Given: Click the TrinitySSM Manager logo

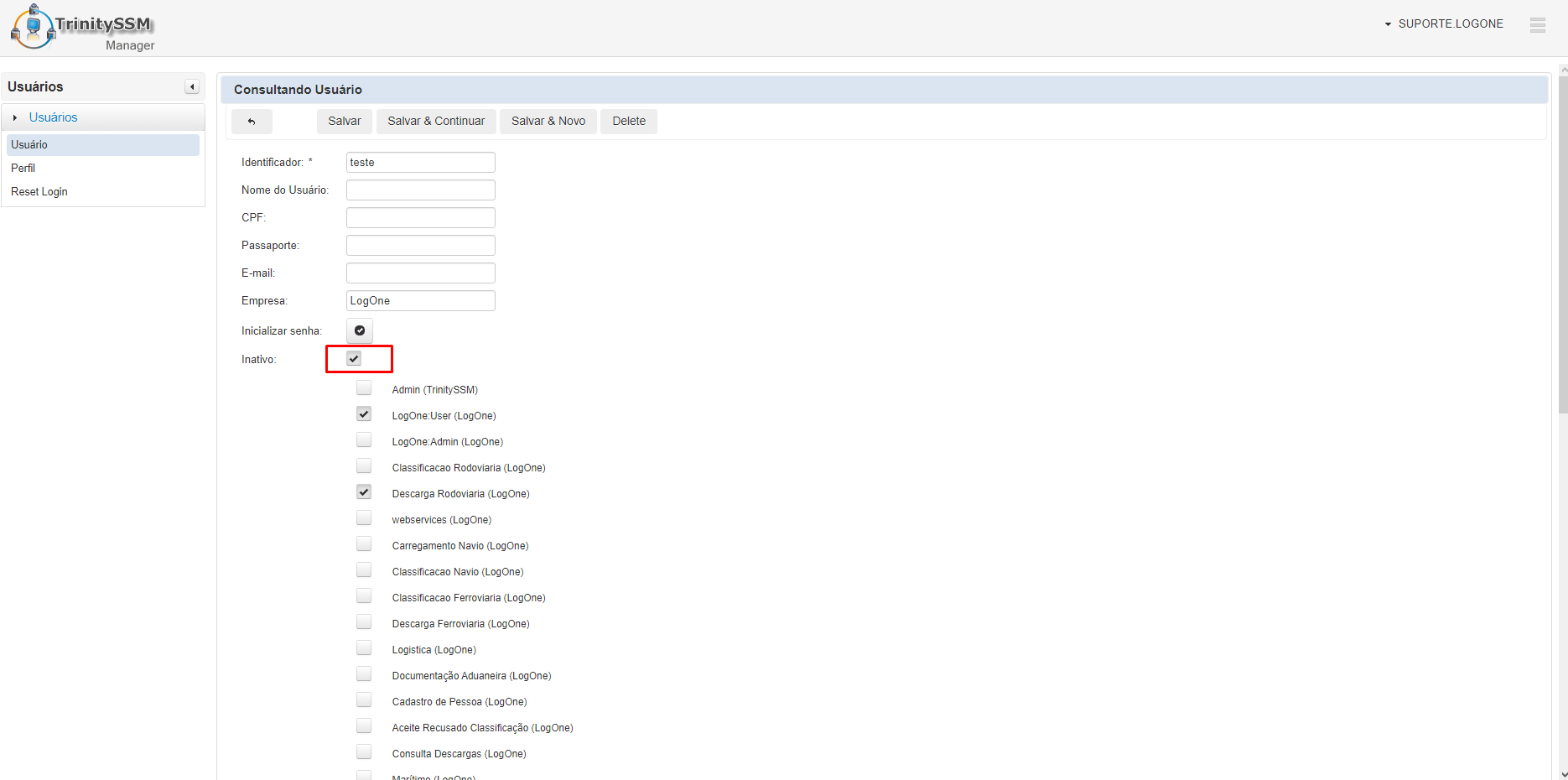Looking at the screenshot, I should click(x=82, y=29).
